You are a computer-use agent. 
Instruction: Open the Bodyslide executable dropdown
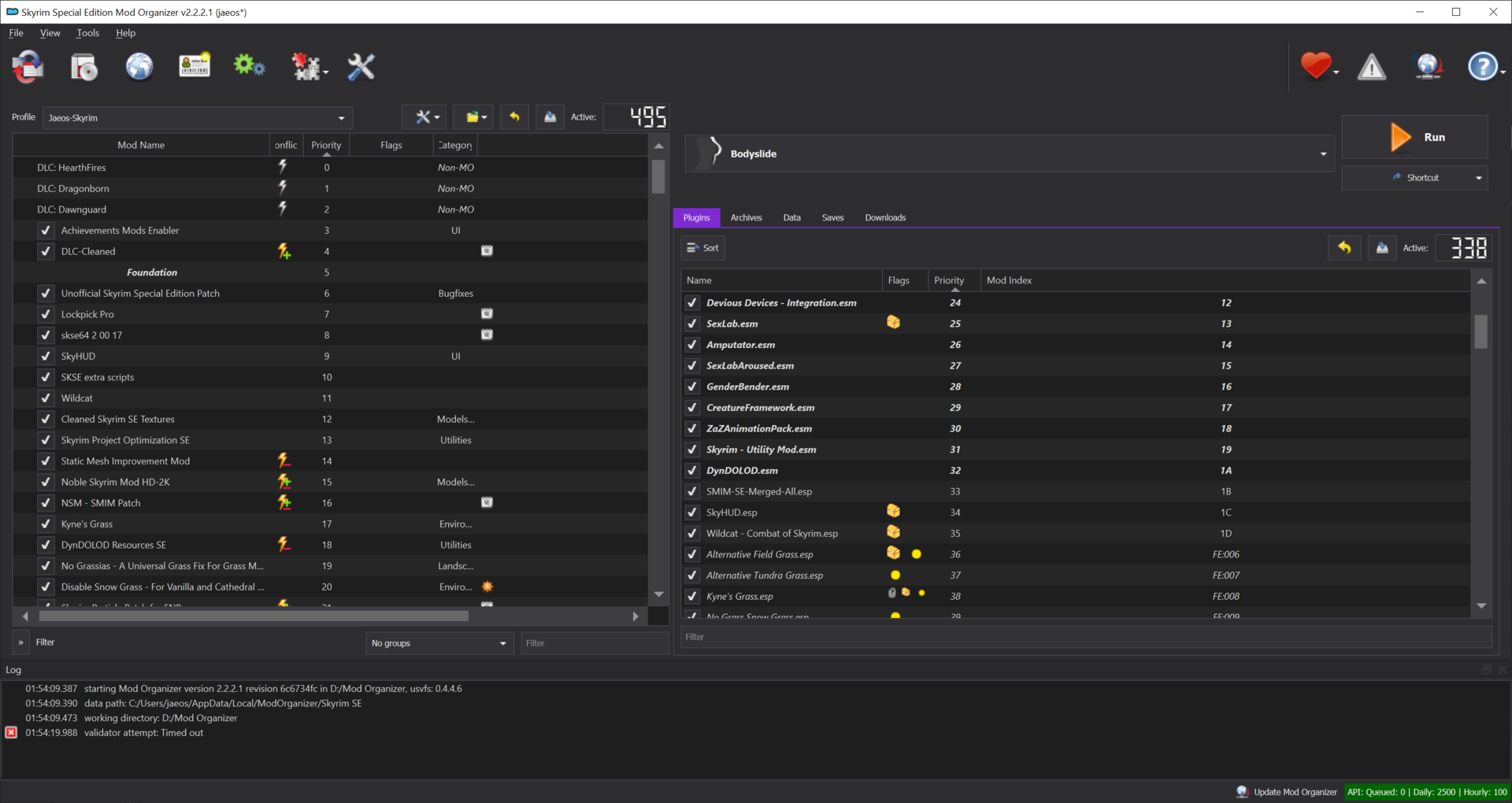point(1010,154)
